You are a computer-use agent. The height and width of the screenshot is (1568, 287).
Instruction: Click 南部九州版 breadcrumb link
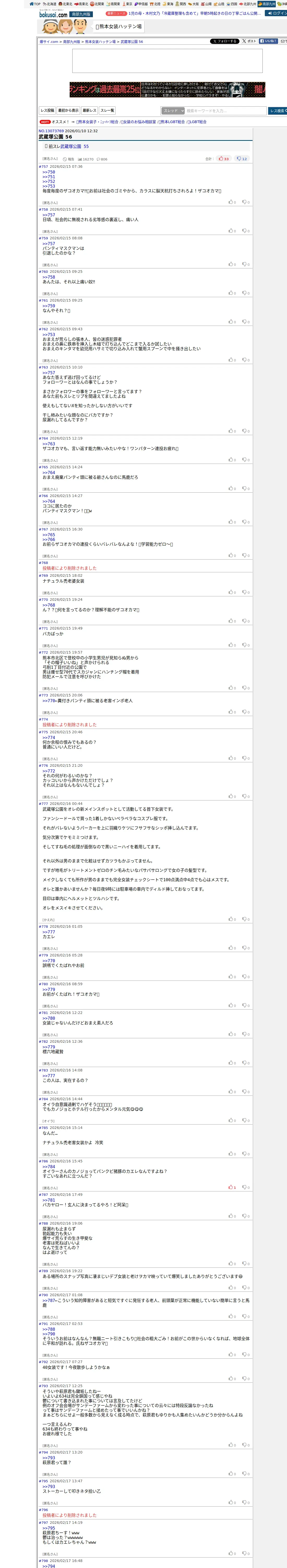(72, 42)
